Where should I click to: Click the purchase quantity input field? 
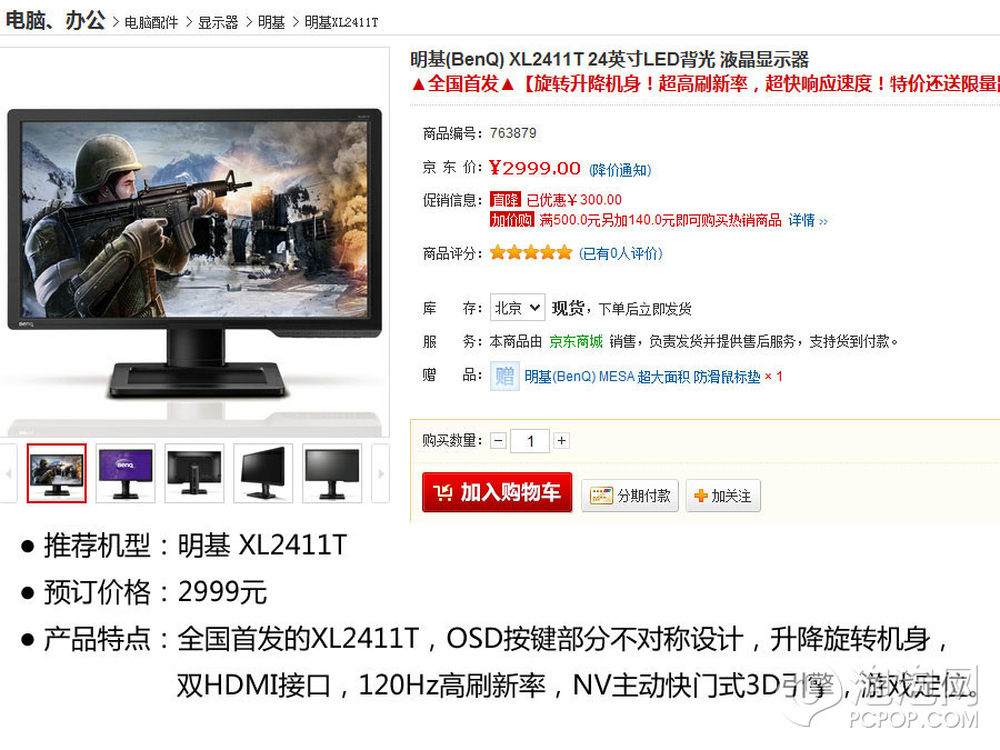point(530,441)
